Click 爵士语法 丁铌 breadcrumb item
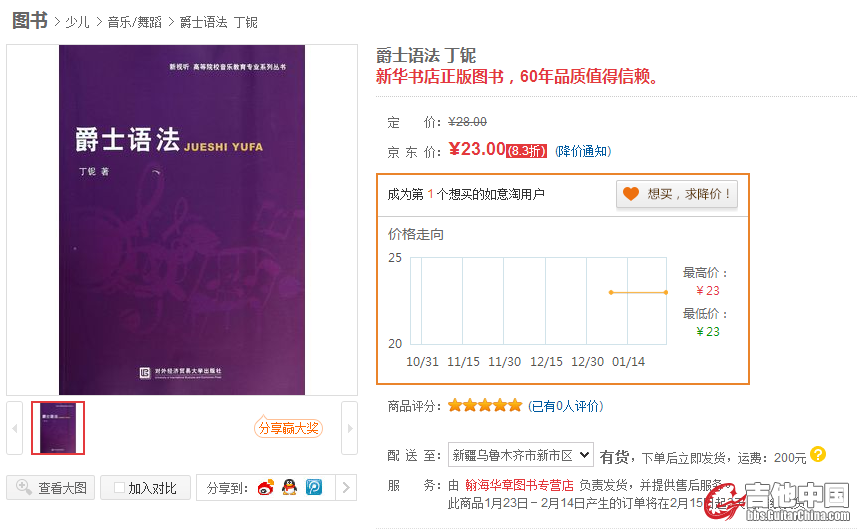The width and height of the screenshot is (857, 531). (219, 22)
